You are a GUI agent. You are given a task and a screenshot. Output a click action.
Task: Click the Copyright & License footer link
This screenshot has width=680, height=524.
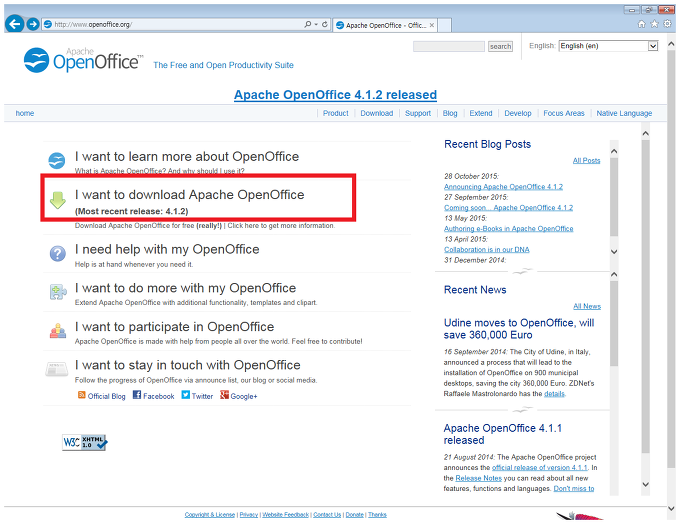pyautogui.click(x=209, y=514)
